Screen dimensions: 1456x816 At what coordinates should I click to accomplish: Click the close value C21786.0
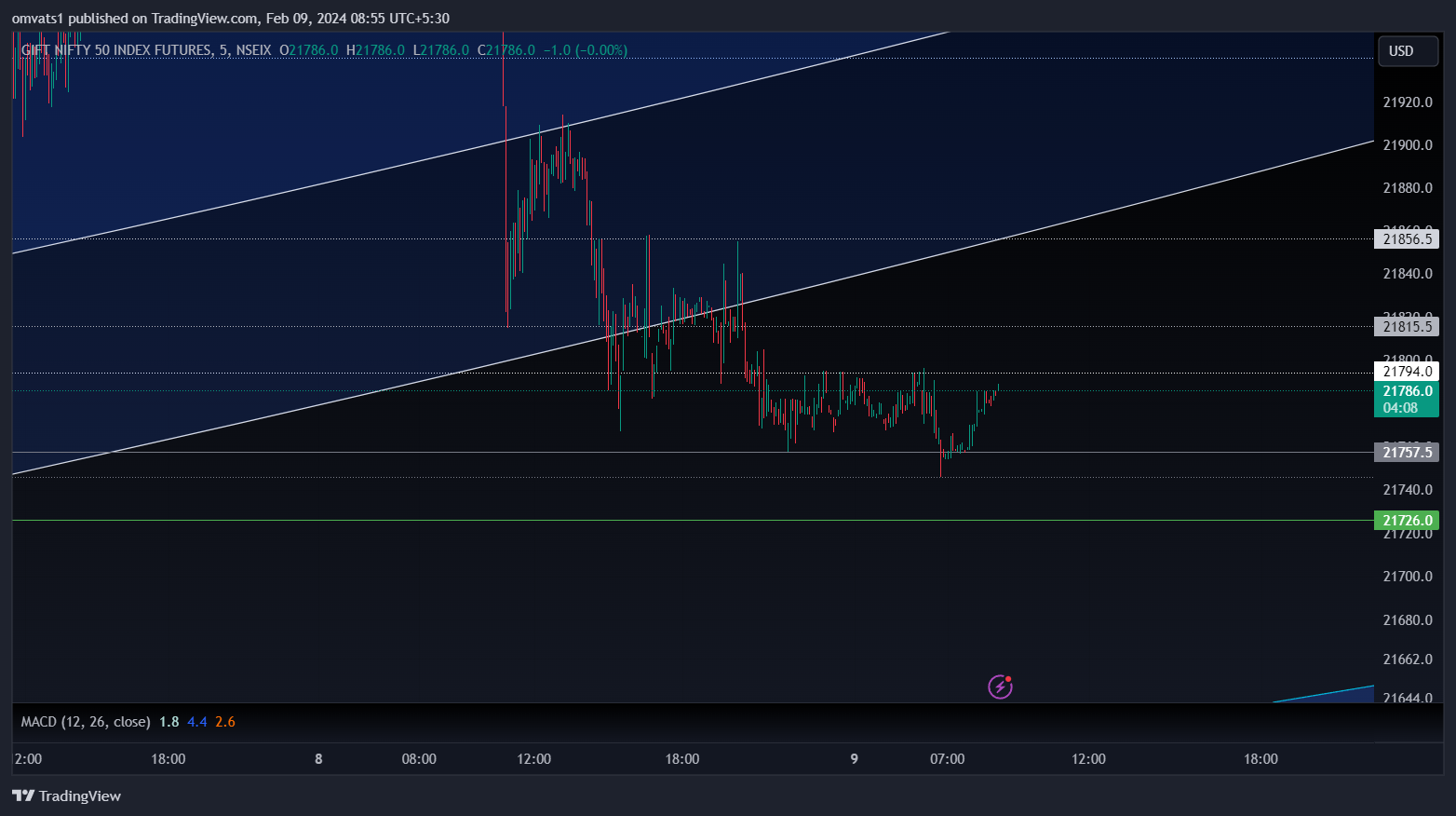506,50
